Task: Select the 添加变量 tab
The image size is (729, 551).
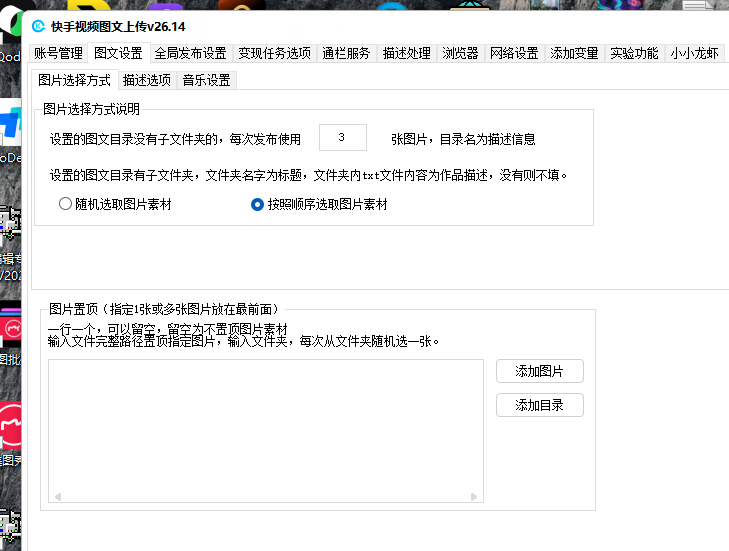Action: (x=575, y=53)
